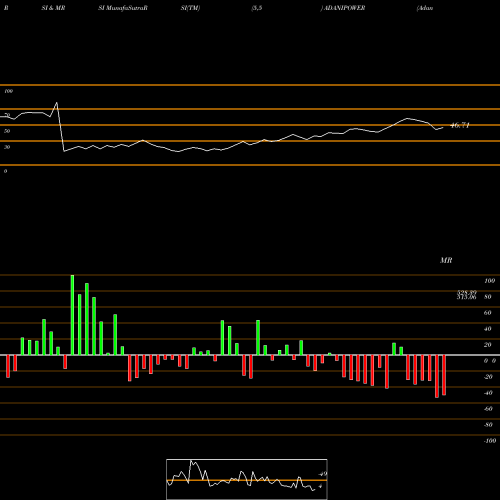Click the '0 0' zero label on MR axis
The height and width of the screenshot is (500, 500).
point(490,361)
